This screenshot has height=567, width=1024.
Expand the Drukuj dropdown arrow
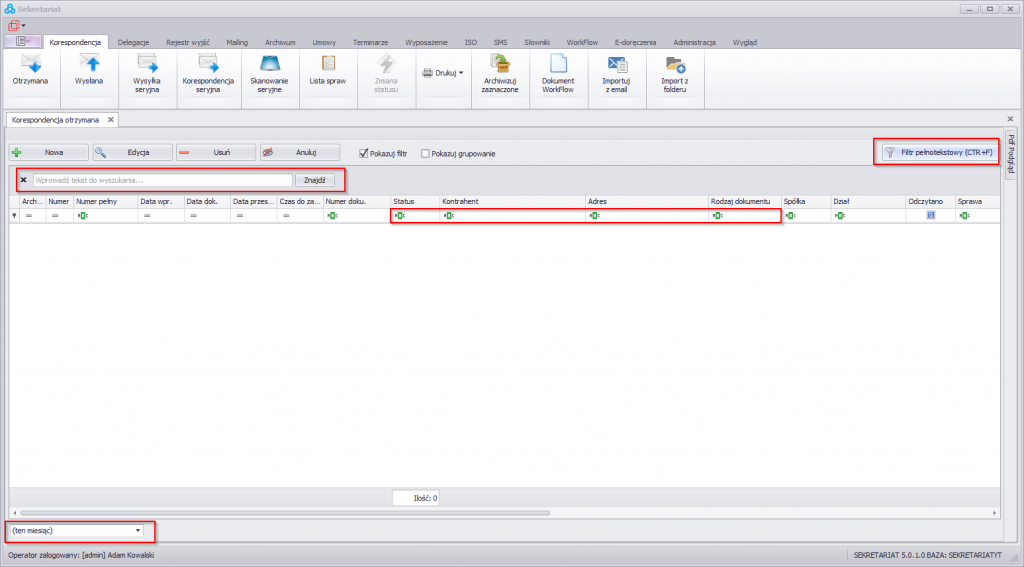click(x=461, y=73)
